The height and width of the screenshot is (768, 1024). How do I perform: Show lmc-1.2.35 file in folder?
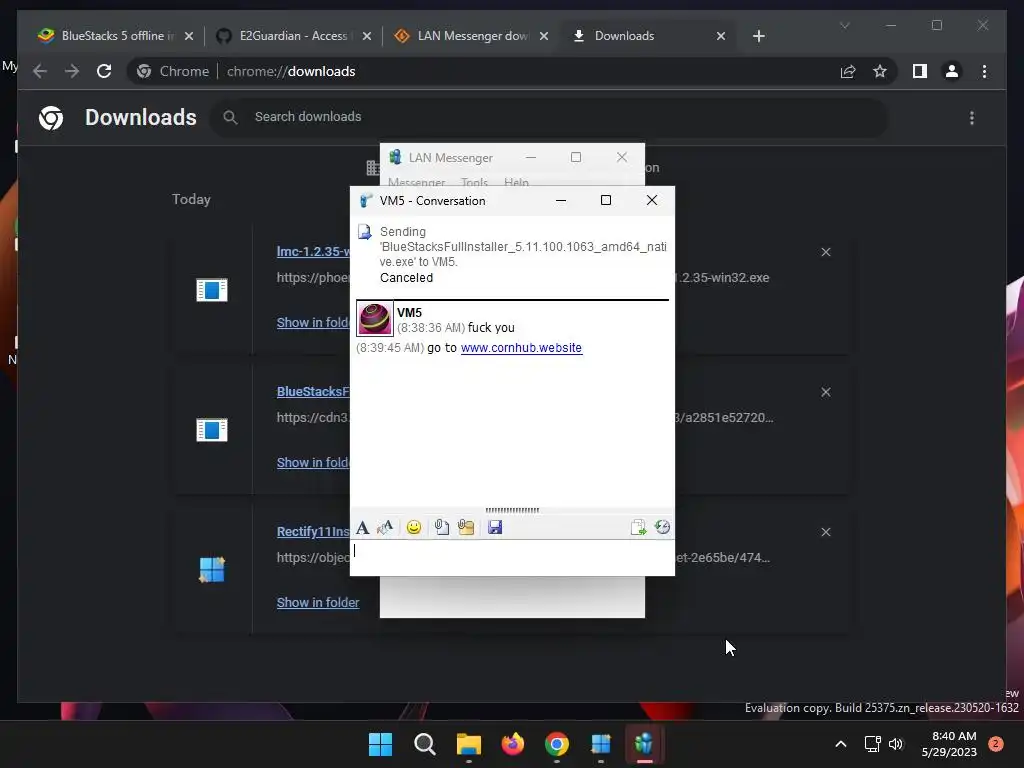coord(313,323)
